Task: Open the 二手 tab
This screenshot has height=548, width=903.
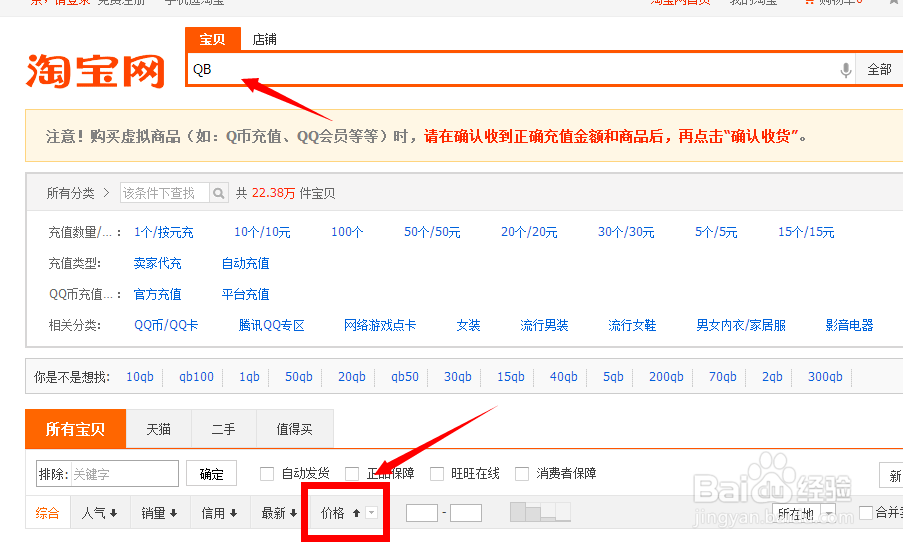Action: (223, 429)
